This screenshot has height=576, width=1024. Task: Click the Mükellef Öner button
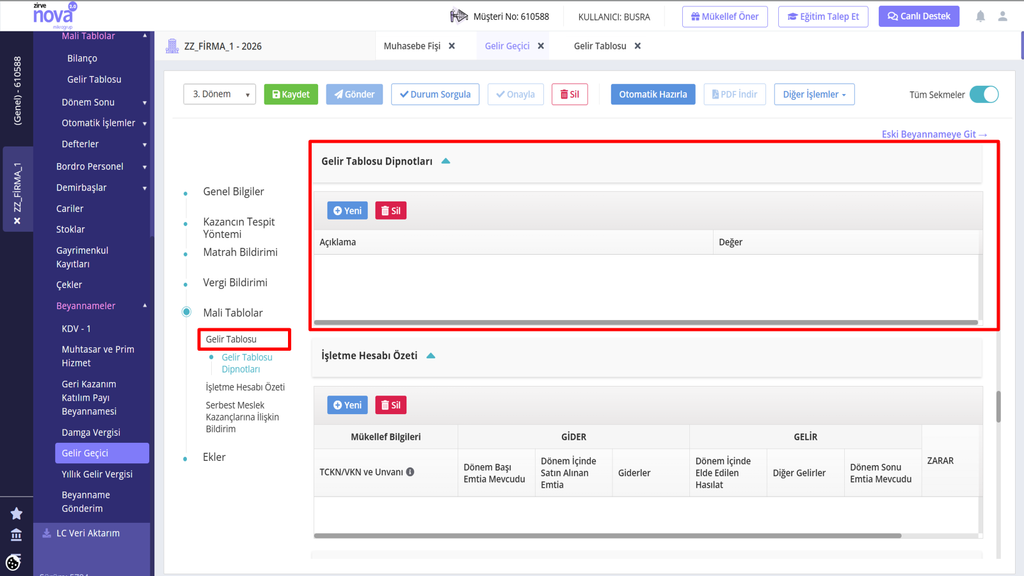pos(725,16)
